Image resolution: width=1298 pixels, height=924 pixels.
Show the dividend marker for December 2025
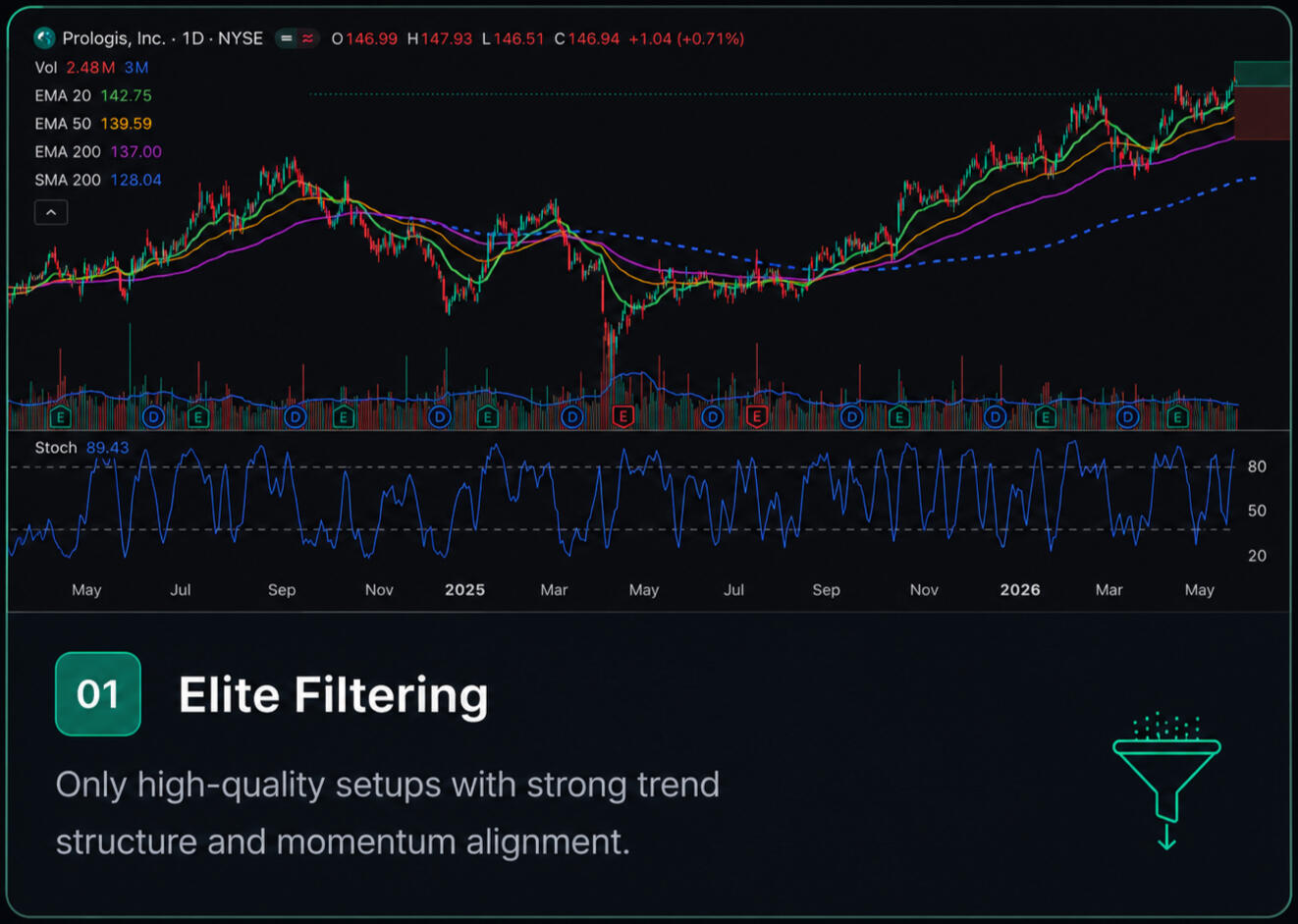(x=996, y=417)
